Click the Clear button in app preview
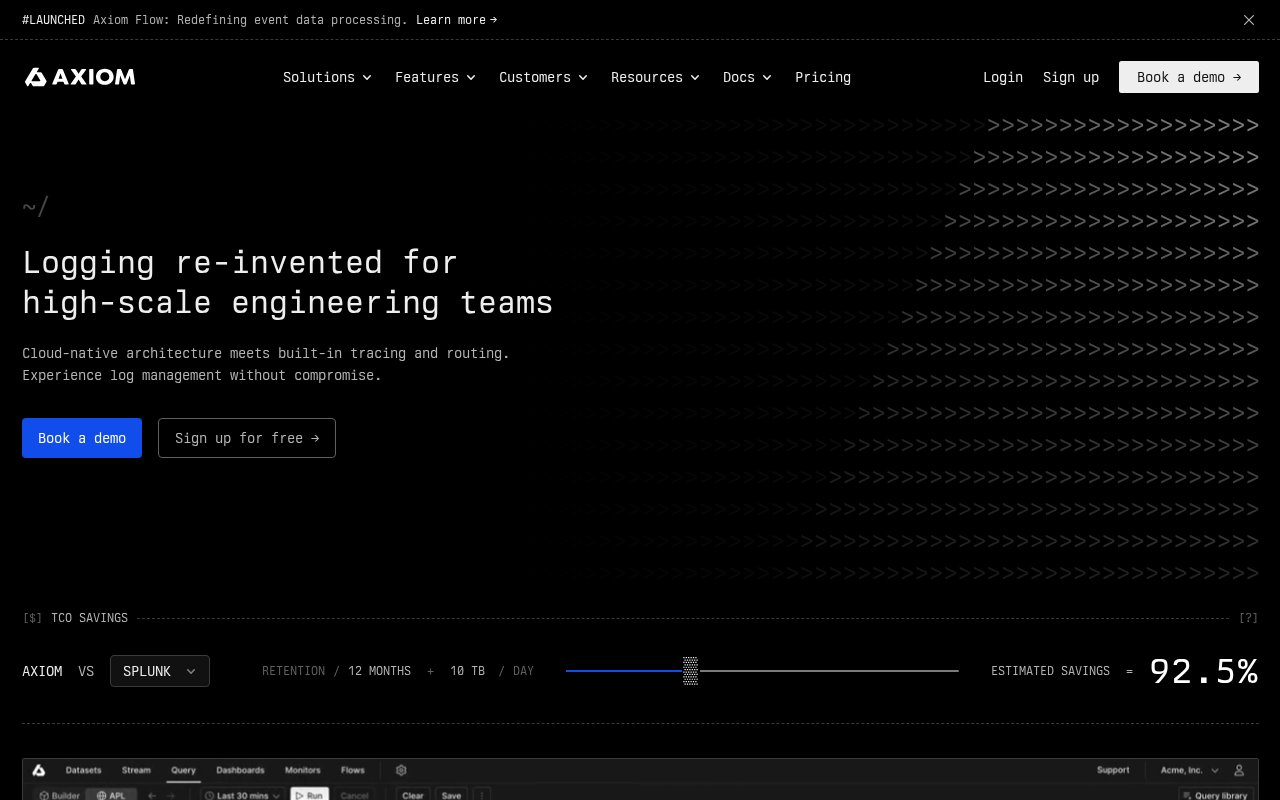1280x800 pixels. (413, 795)
